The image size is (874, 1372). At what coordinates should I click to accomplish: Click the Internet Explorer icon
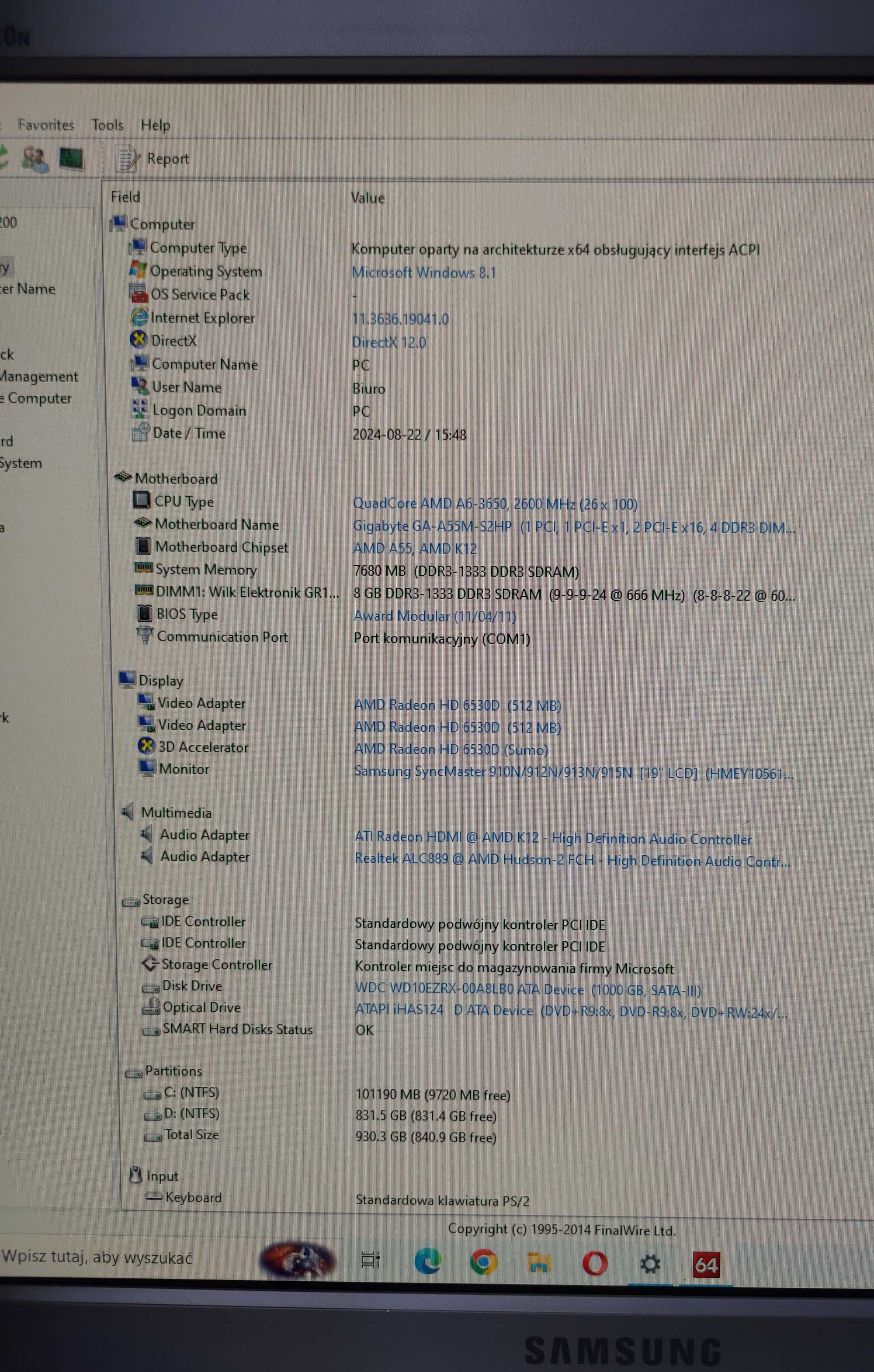click(139, 317)
